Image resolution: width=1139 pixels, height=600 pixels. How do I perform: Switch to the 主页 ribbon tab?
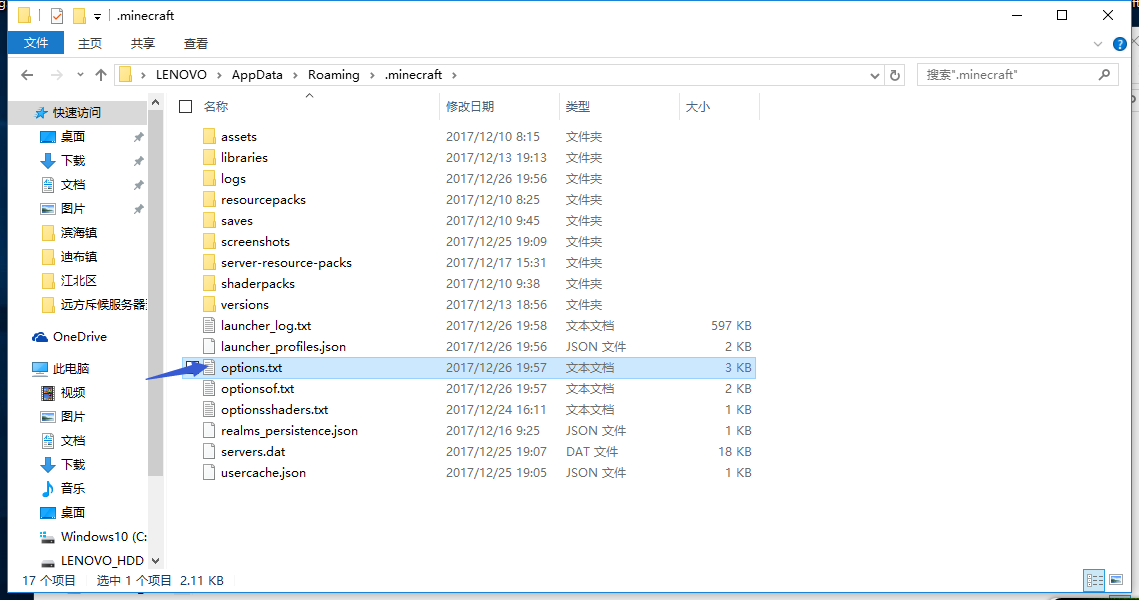click(90, 44)
